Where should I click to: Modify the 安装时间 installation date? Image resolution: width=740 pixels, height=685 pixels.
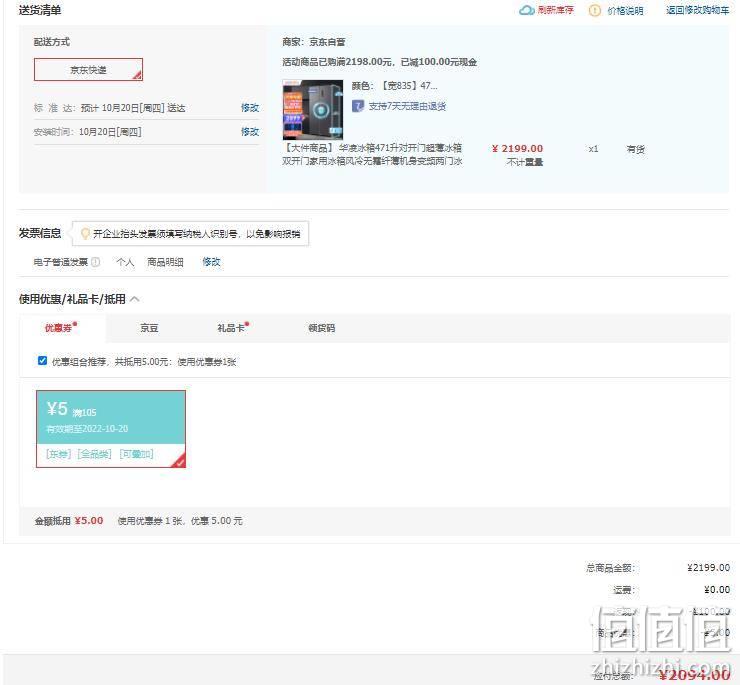click(x=250, y=132)
